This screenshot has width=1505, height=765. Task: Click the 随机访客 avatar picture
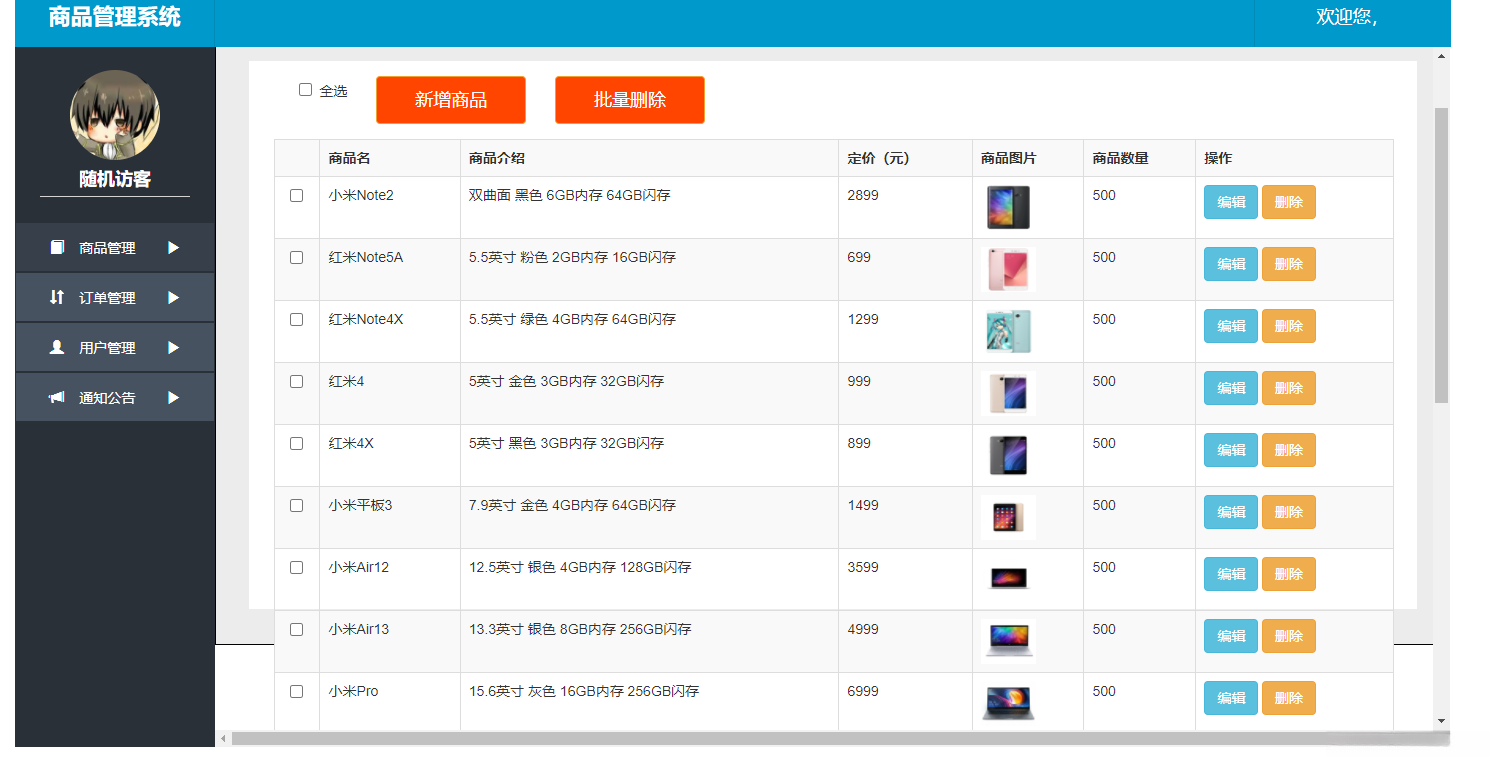[115, 115]
